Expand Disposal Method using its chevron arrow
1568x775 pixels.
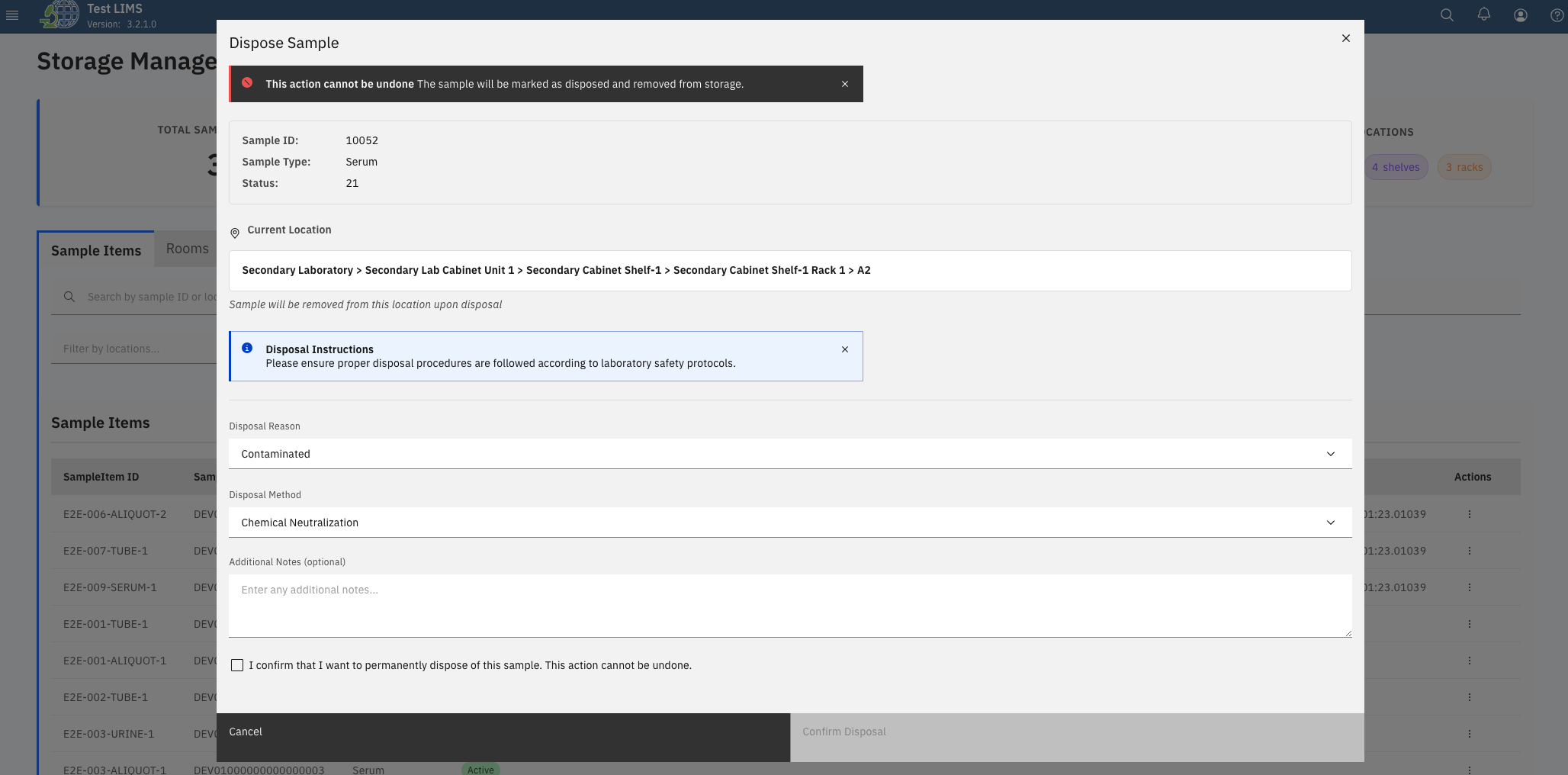(x=1330, y=523)
